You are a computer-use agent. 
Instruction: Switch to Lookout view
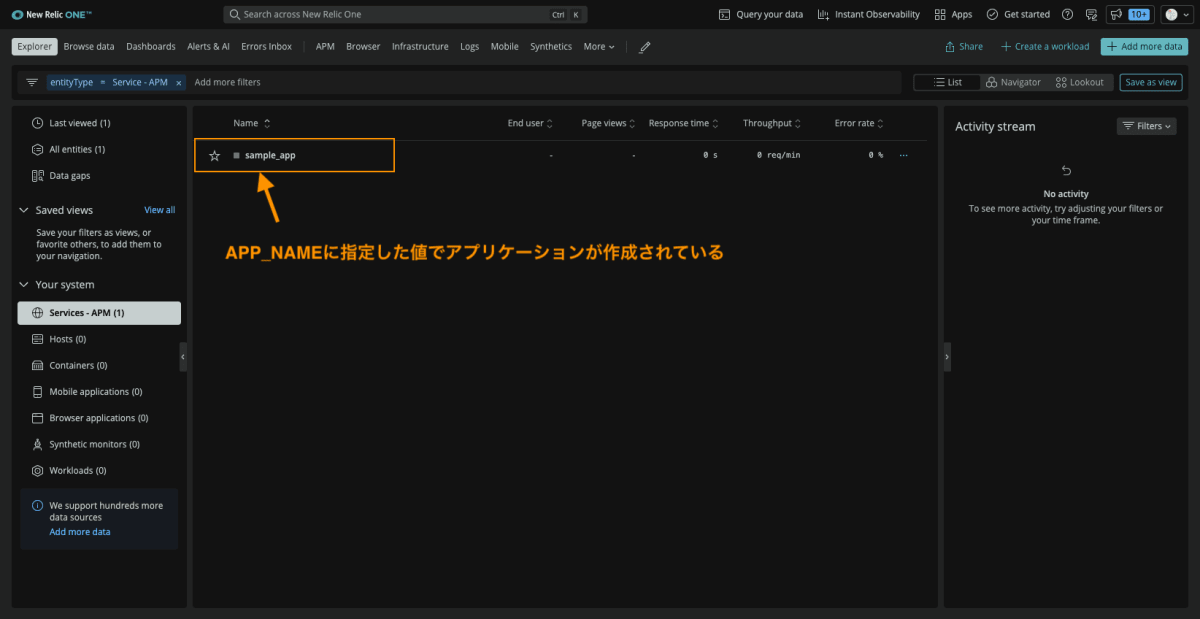1080,82
